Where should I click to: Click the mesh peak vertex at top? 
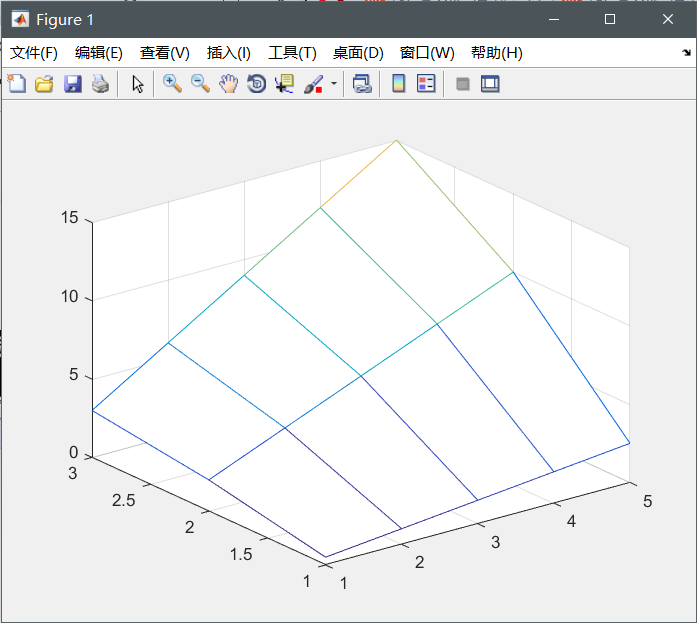(x=397, y=140)
